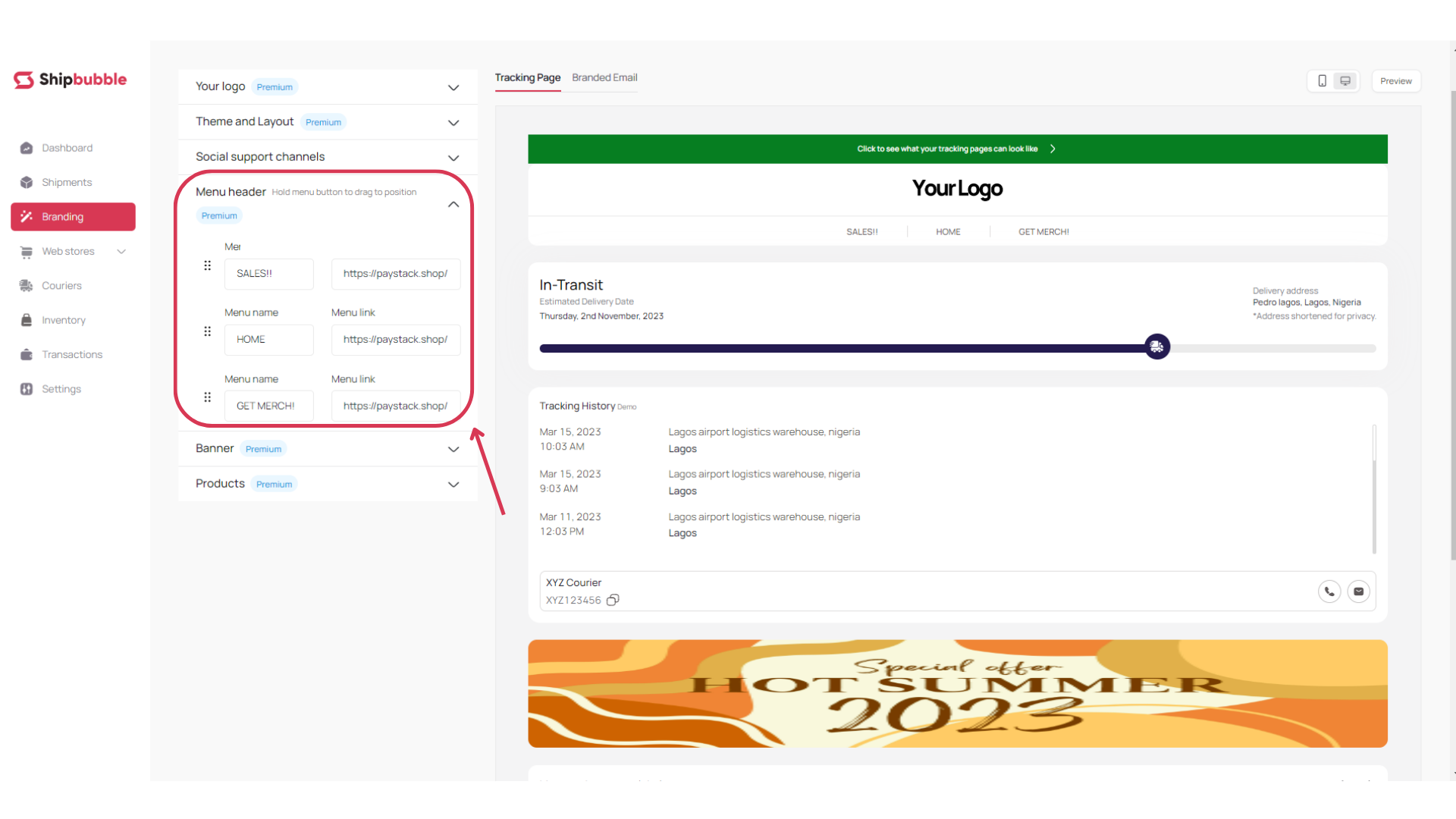Click the courier email icon
This screenshot has height=819, width=1456.
point(1358,591)
